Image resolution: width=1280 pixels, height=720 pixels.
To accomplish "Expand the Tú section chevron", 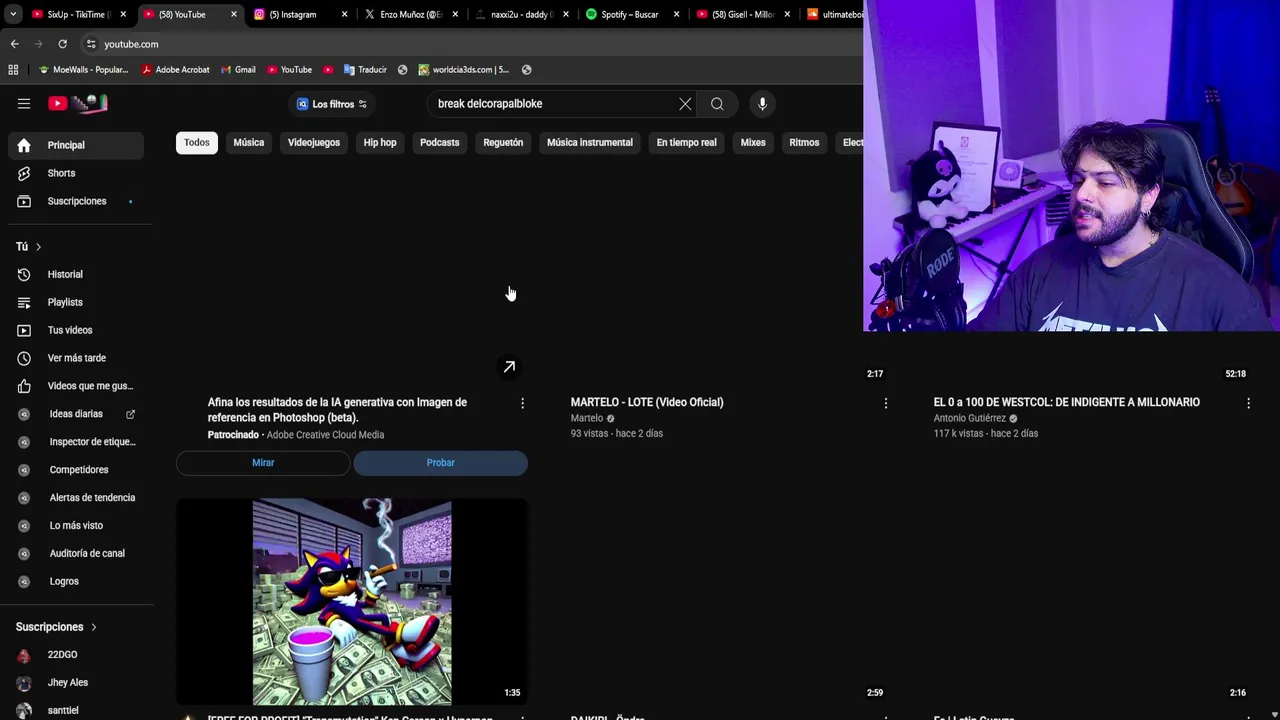I will point(38,247).
